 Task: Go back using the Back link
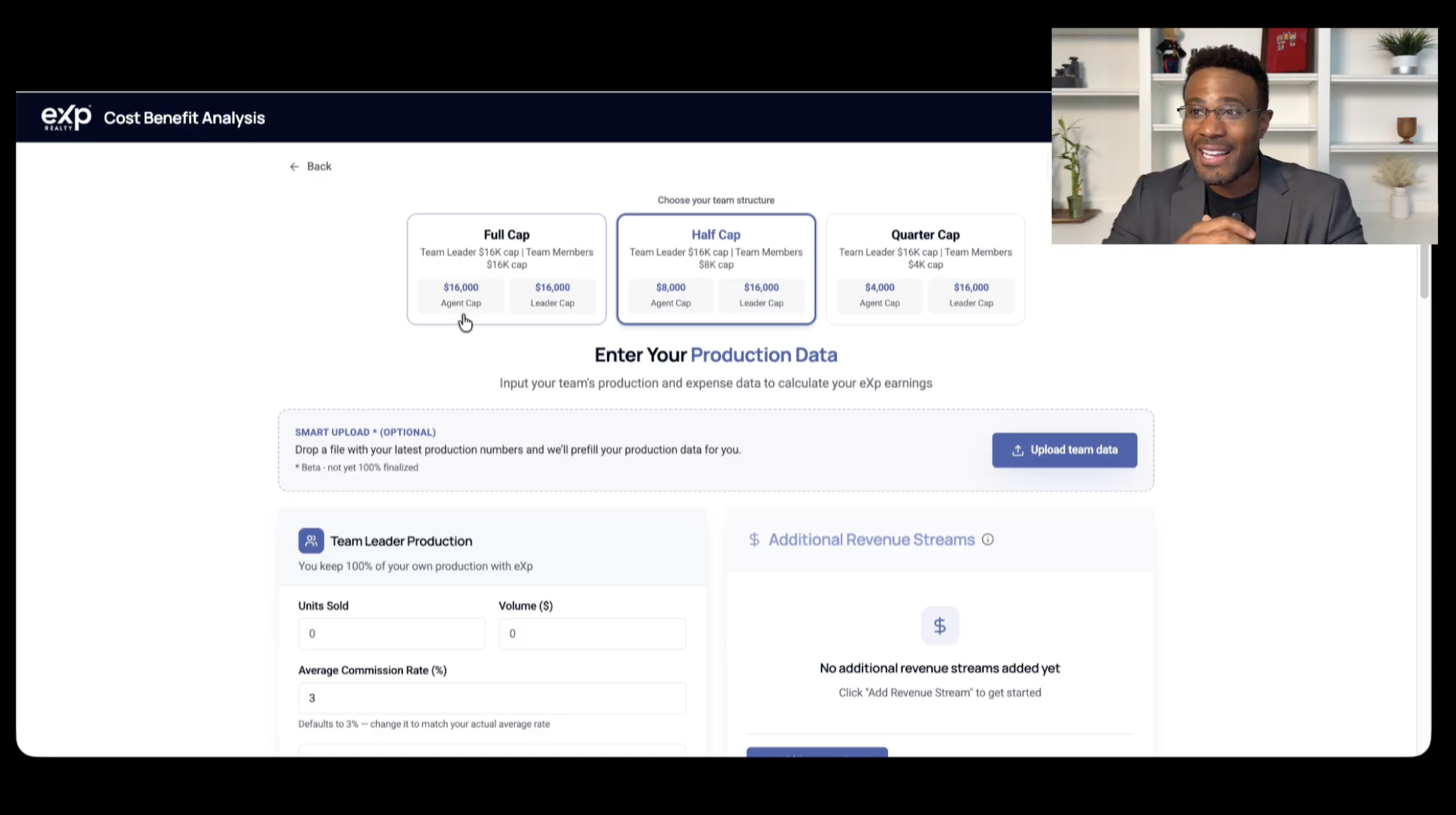(x=311, y=167)
